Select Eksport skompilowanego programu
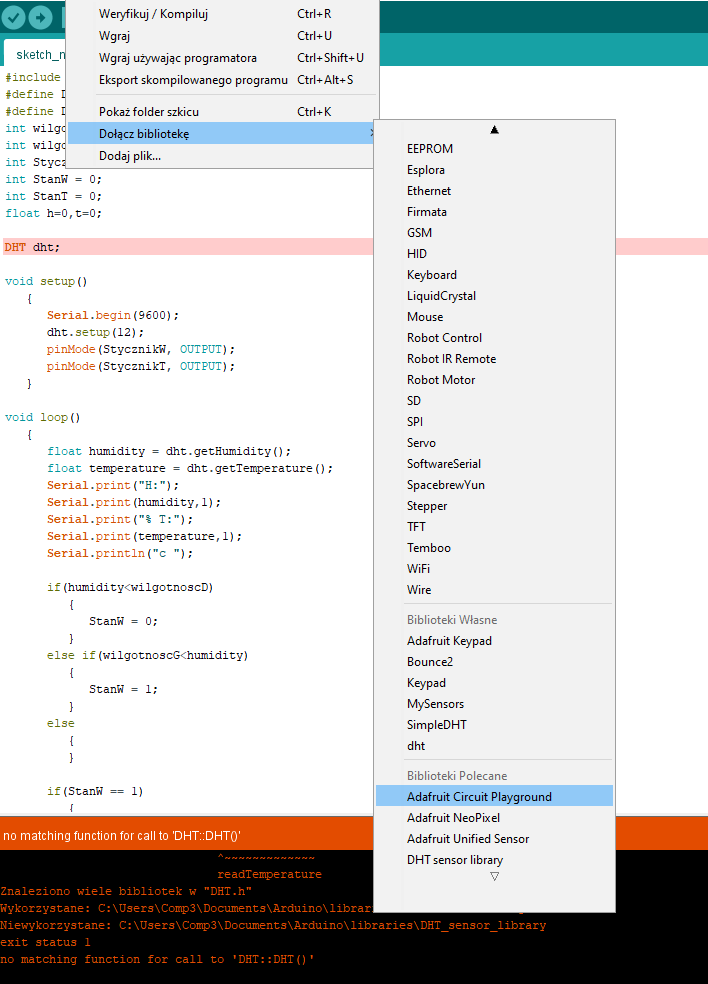This screenshot has width=708, height=984. coord(223,80)
